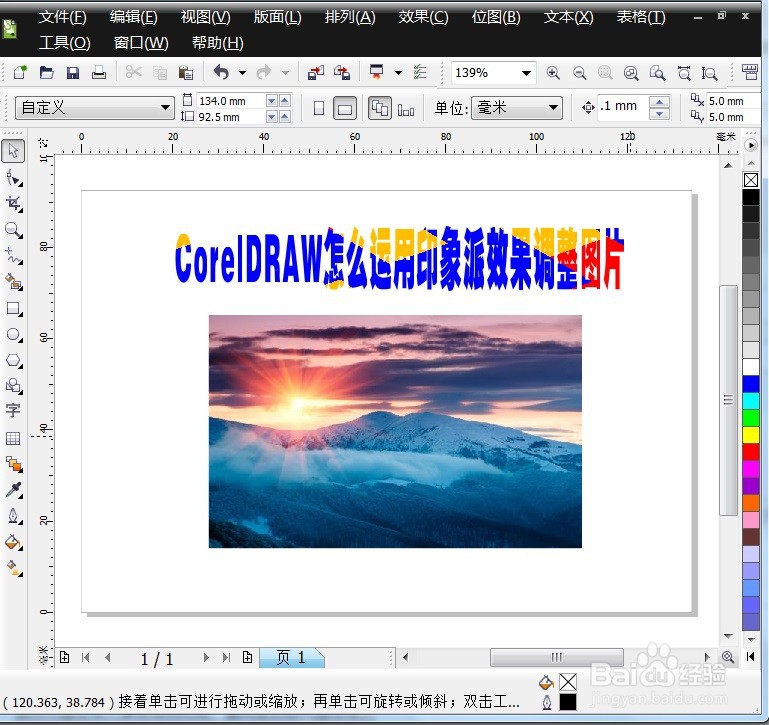
Task: Add a page after the last page
Action: point(248,657)
